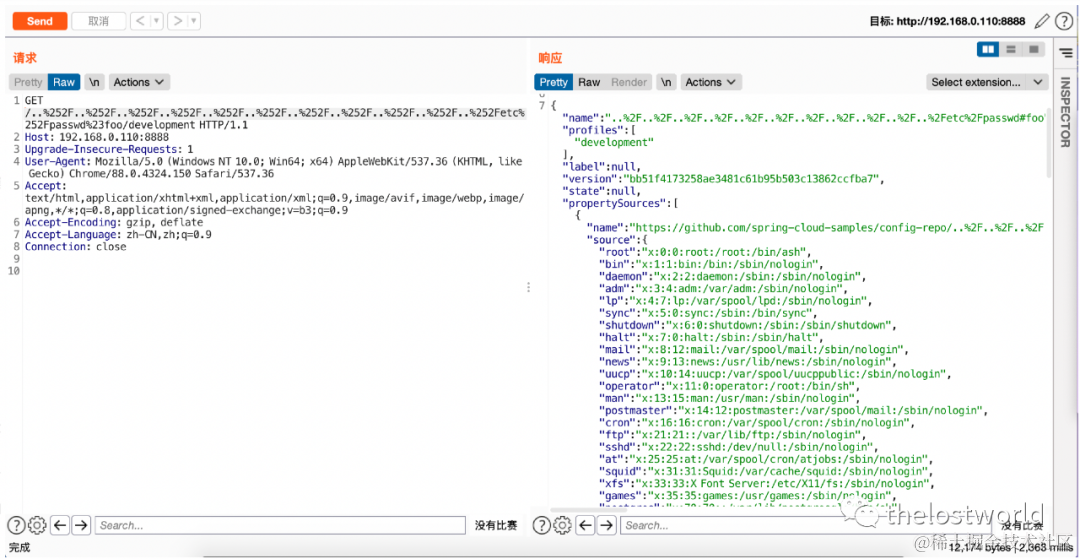Click the Connection: close header

coord(75,246)
